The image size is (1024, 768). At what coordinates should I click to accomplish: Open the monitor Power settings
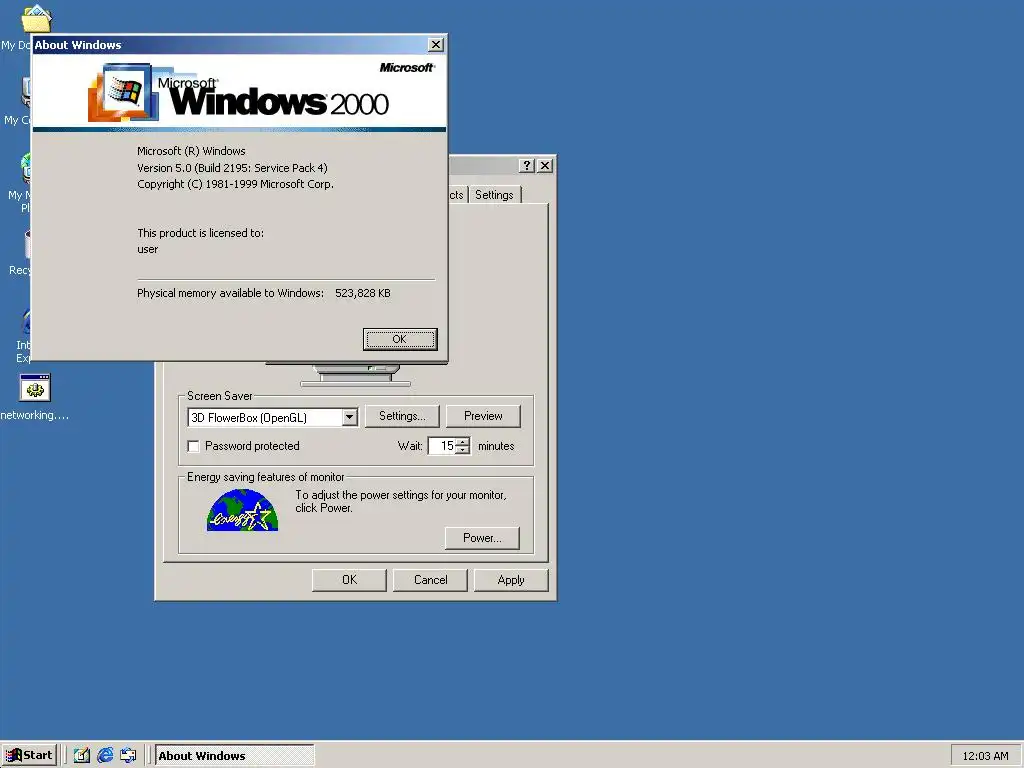(x=482, y=538)
